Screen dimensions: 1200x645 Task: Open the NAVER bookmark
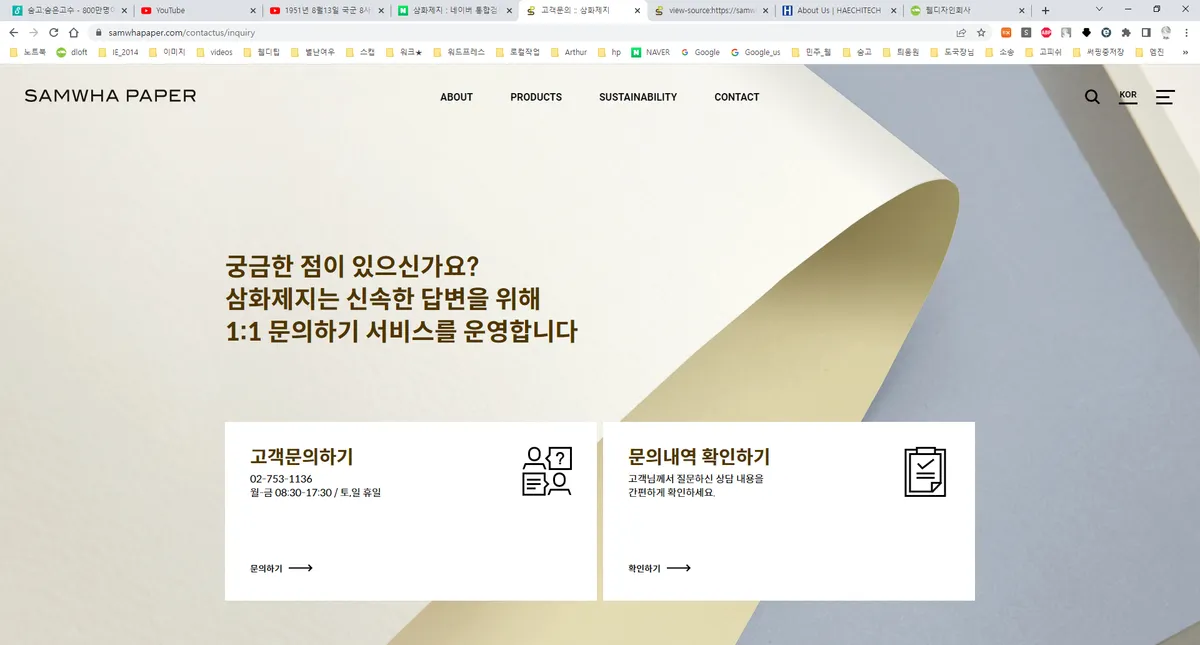651,52
